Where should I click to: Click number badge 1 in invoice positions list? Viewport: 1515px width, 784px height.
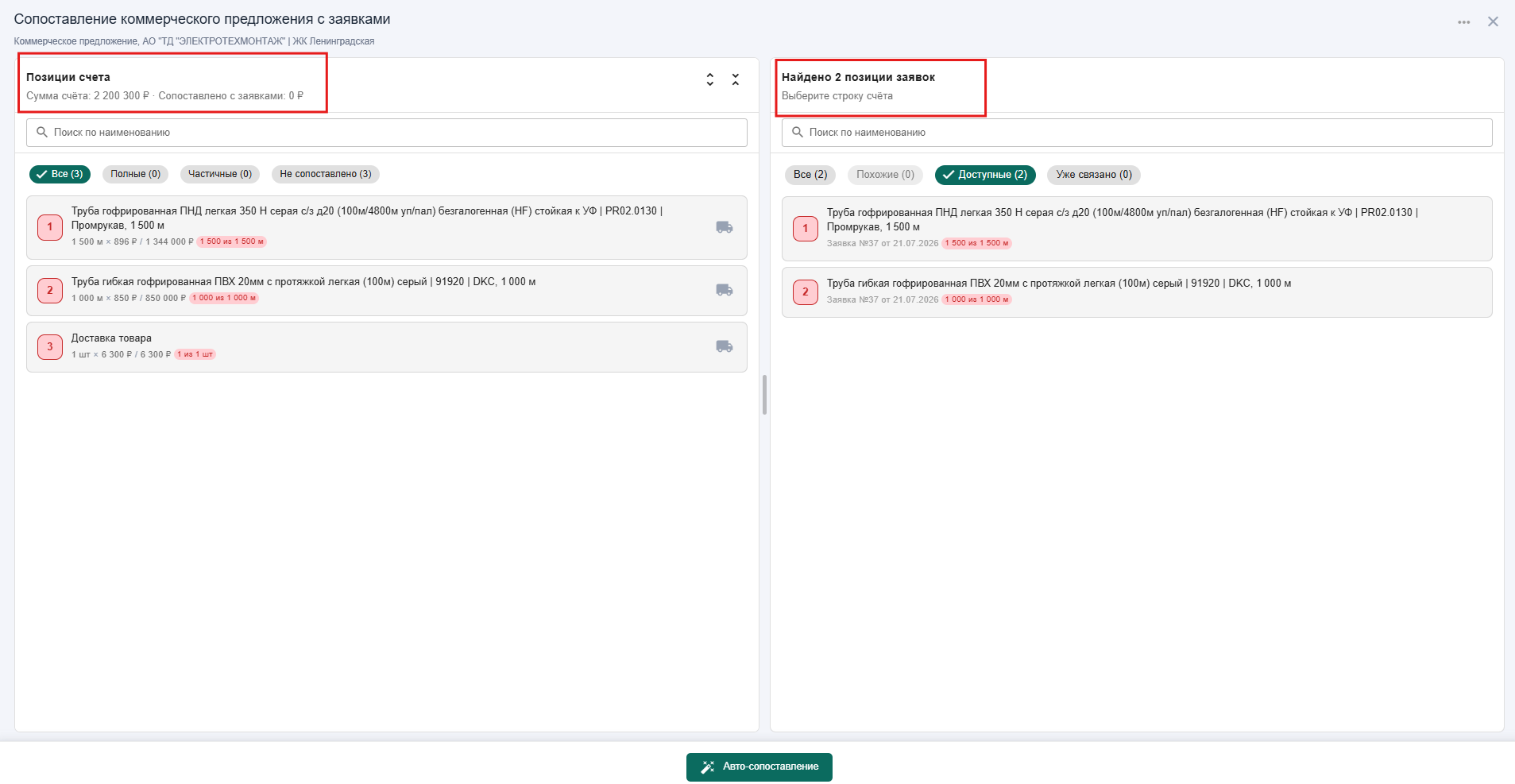coord(50,227)
